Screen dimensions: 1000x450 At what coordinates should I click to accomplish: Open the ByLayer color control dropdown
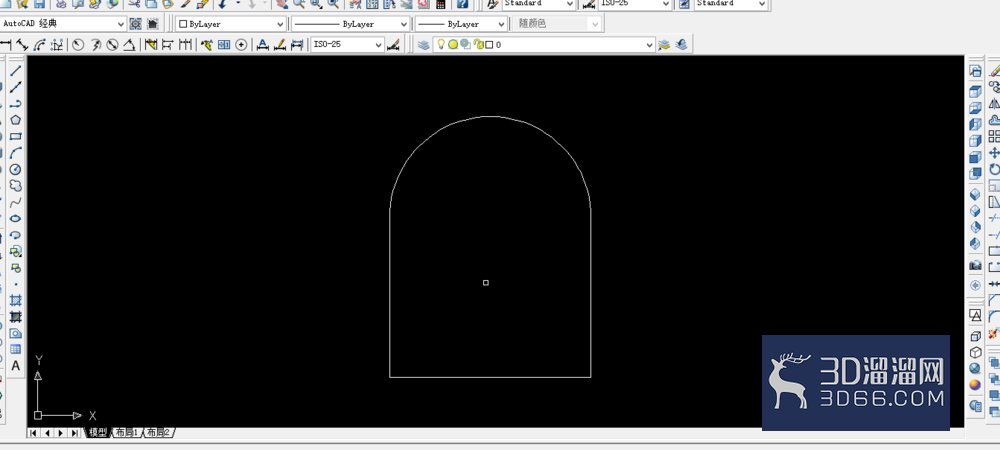[230, 24]
